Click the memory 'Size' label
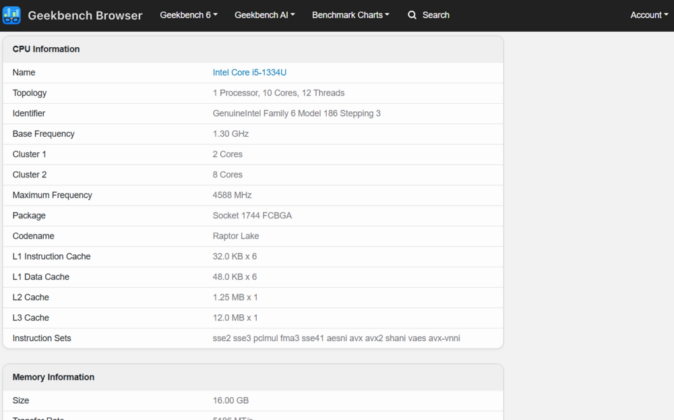 click(21, 401)
